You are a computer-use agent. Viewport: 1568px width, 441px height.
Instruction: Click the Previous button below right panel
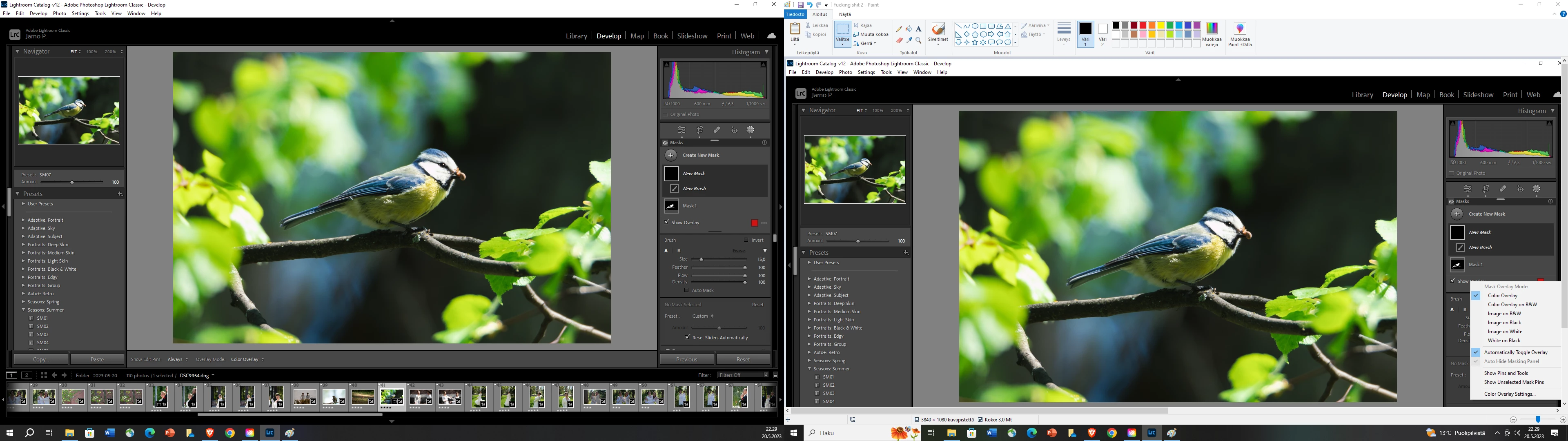pos(686,359)
